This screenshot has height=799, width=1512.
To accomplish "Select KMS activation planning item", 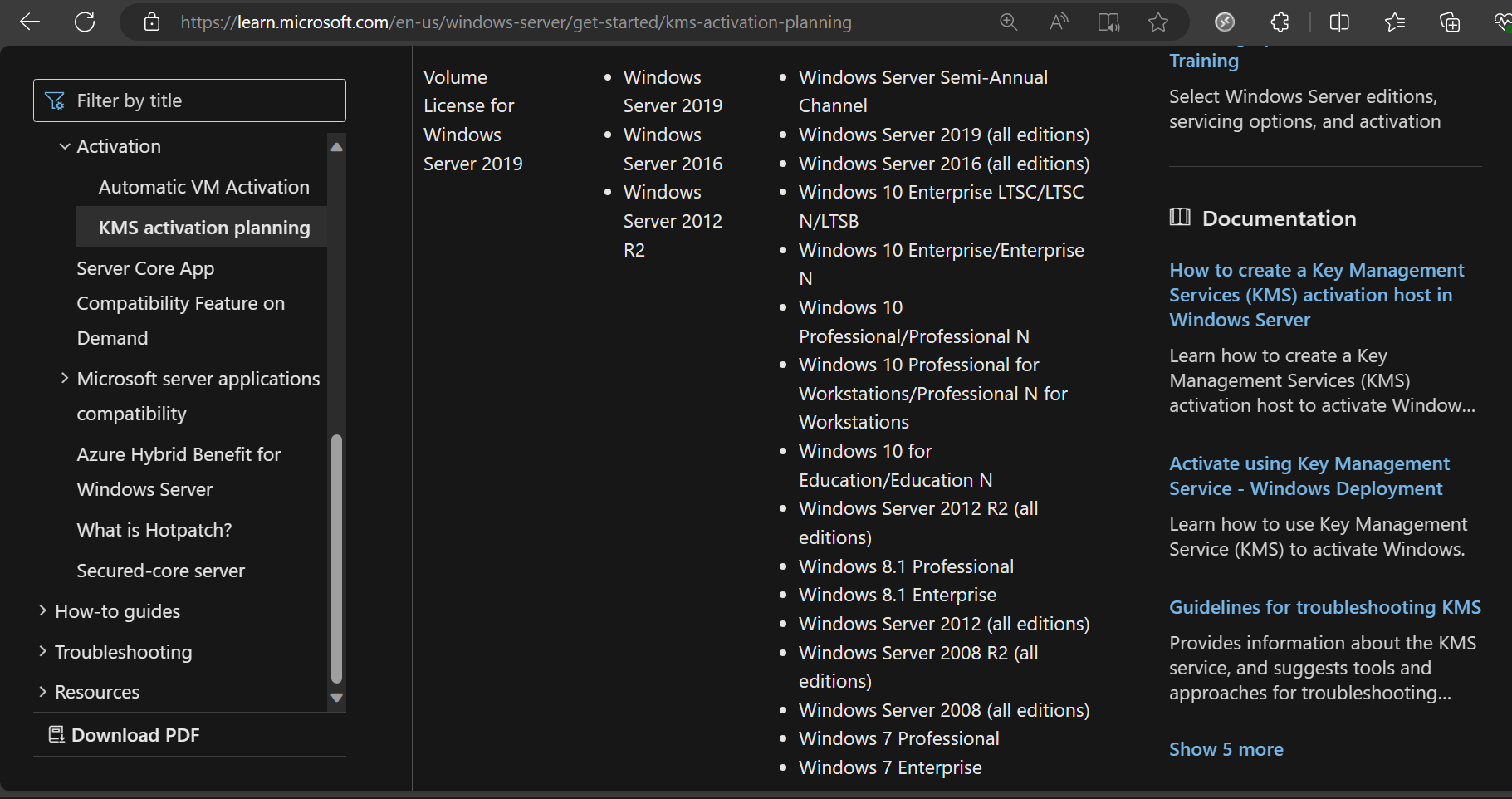I will [203, 228].
